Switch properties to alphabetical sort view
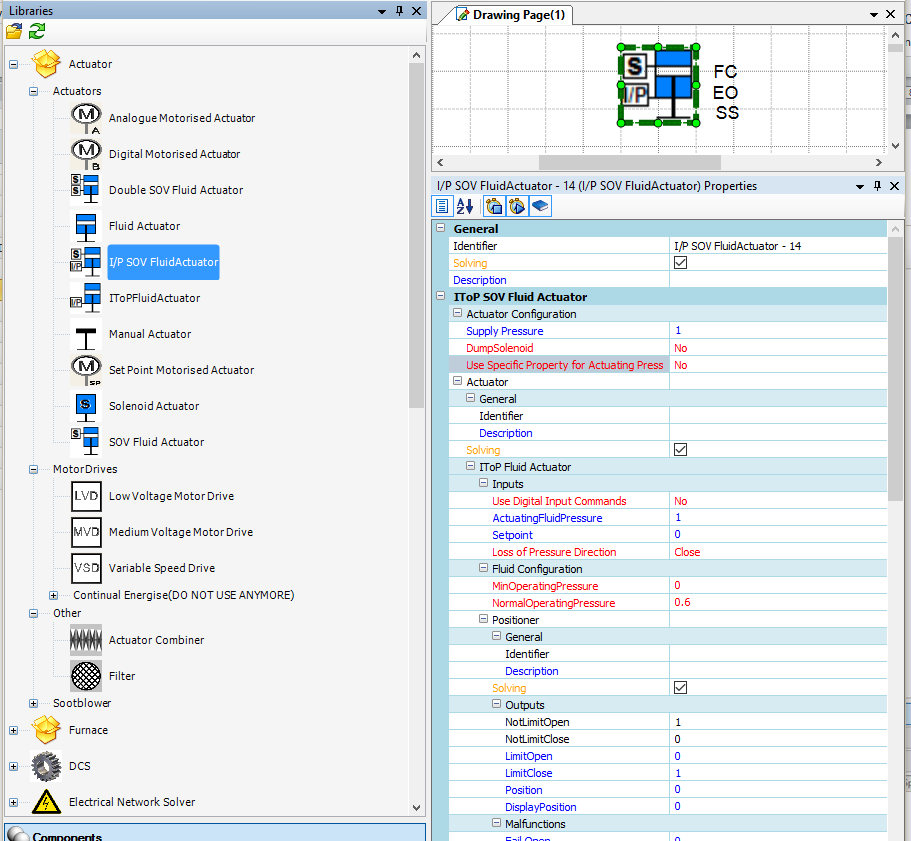 (465, 207)
